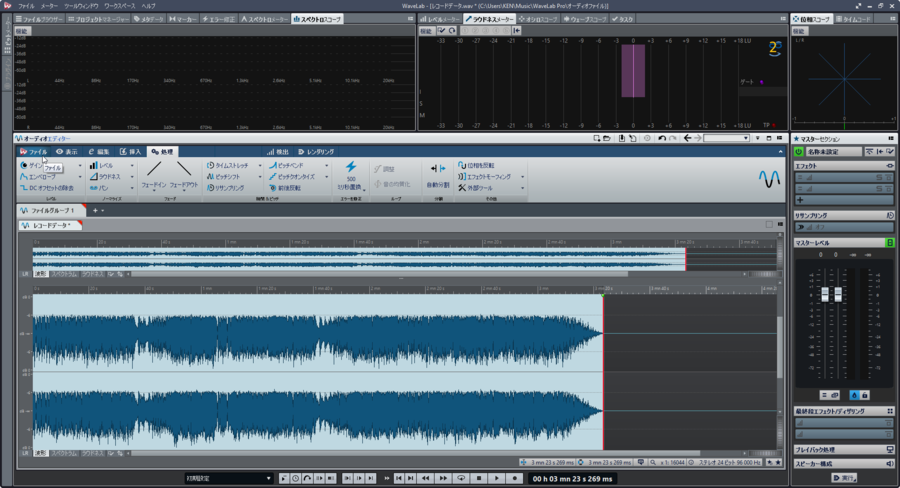Click the Rewind transport button
900x488 pixels.
tap(425, 478)
